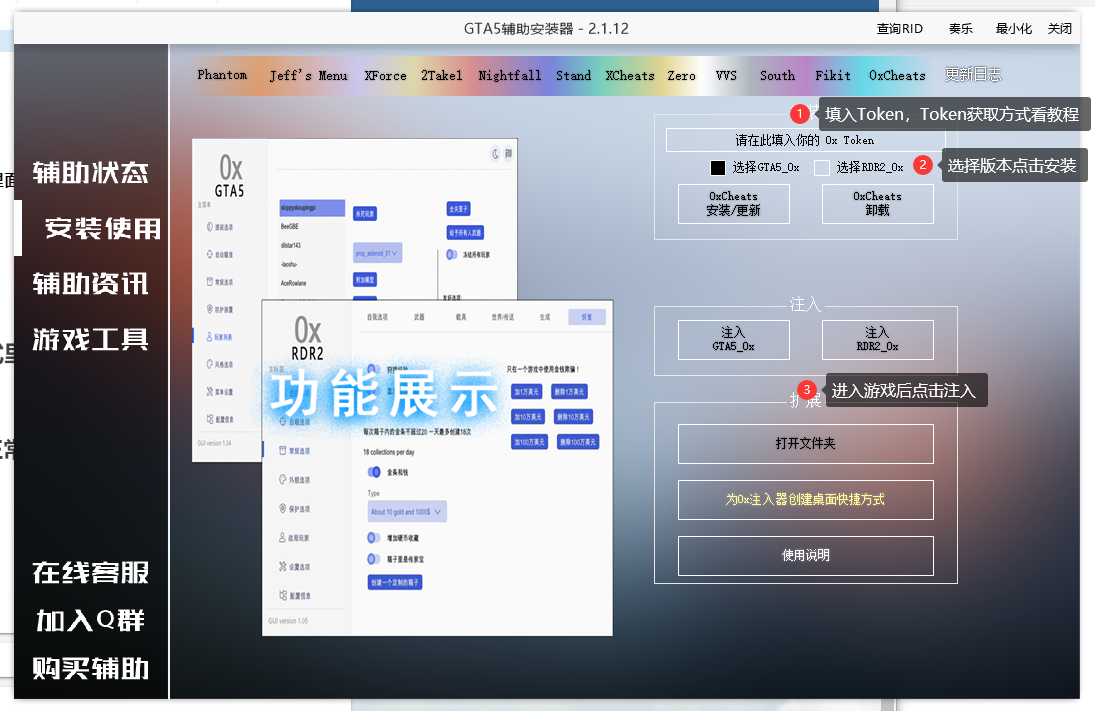Screen dimensions: 1095x711
Task: Click 奏乐 in the title bar
Action: coord(961,29)
